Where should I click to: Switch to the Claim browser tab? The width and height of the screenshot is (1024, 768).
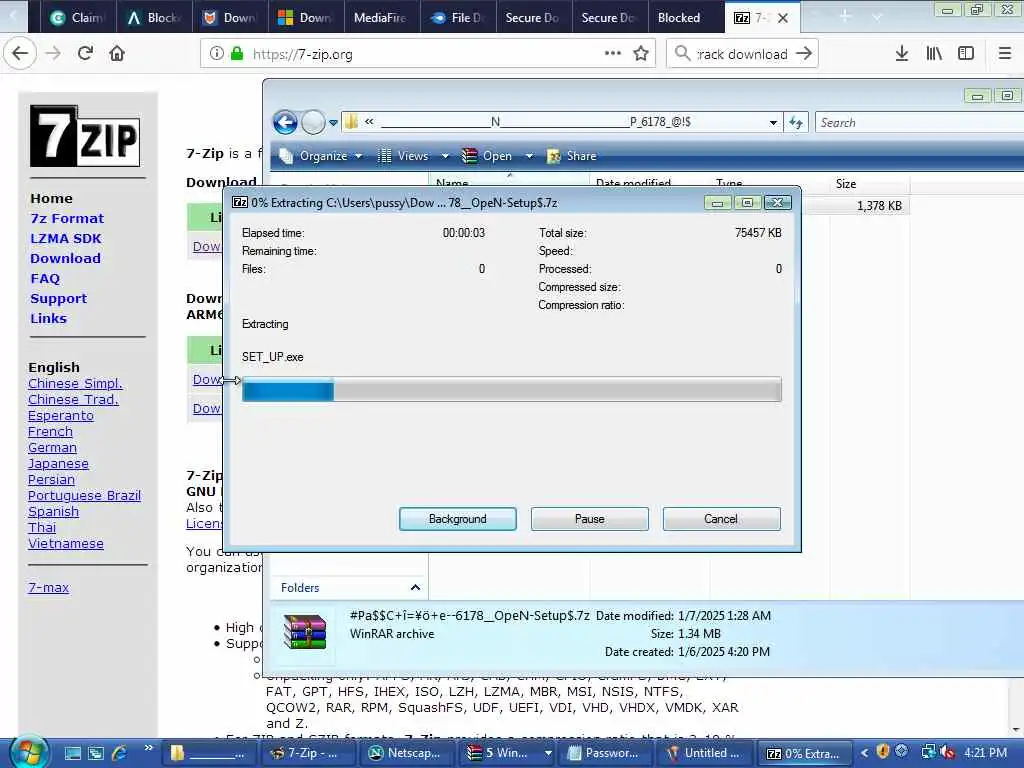(77, 18)
